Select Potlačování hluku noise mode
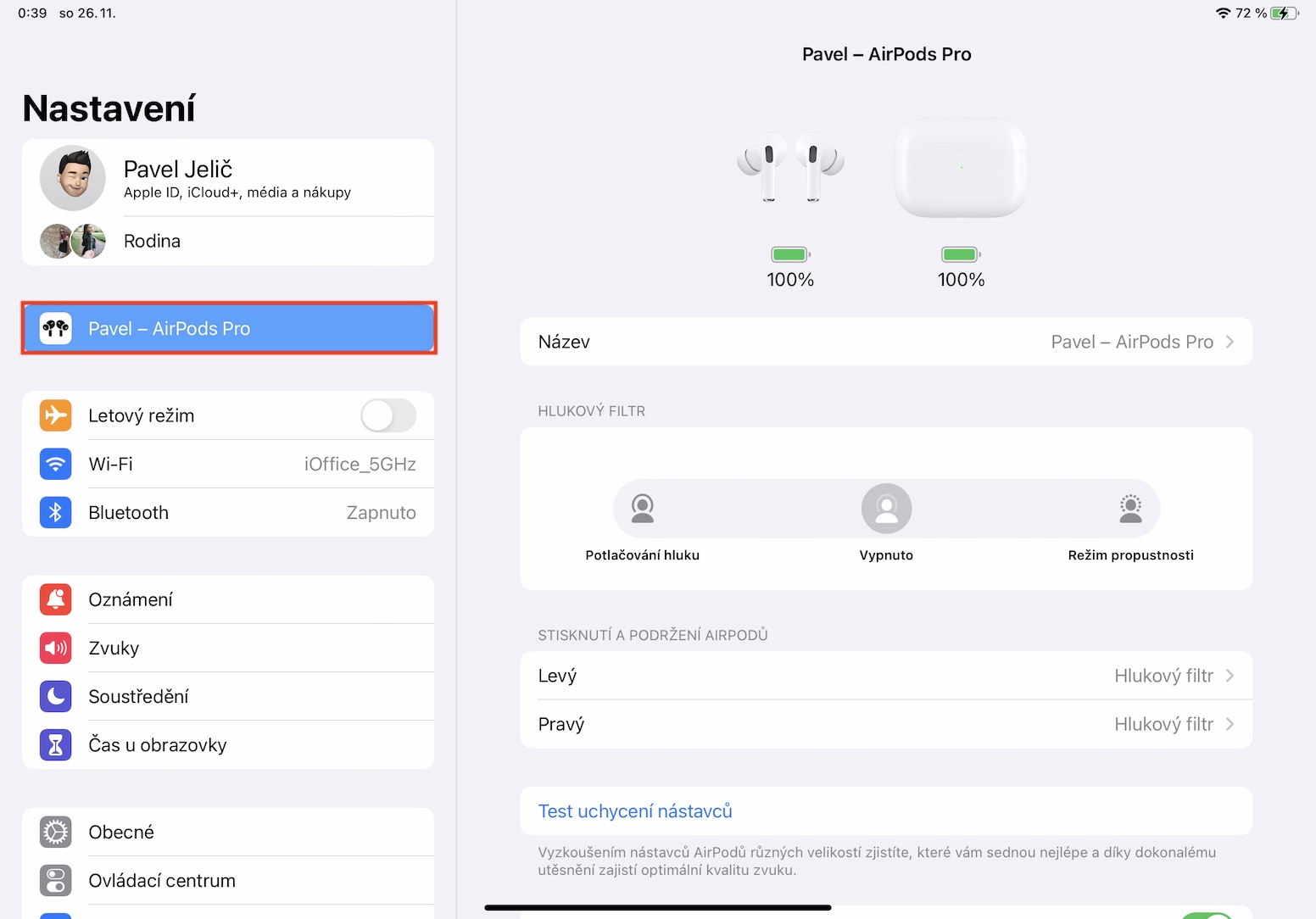Viewport: 1316px width, 919px height. tap(642, 509)
